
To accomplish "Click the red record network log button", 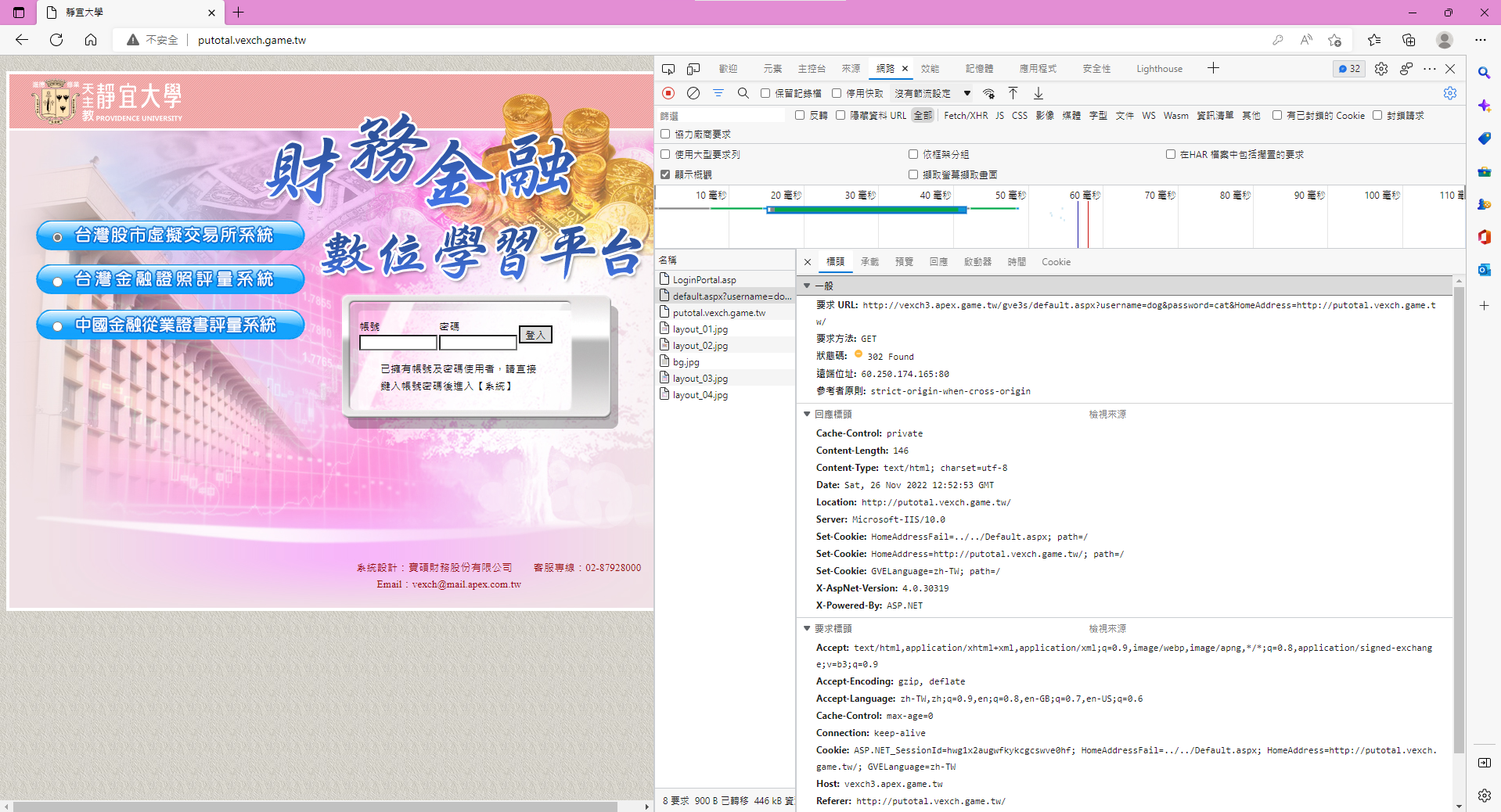I will click(x=668, y=93).
